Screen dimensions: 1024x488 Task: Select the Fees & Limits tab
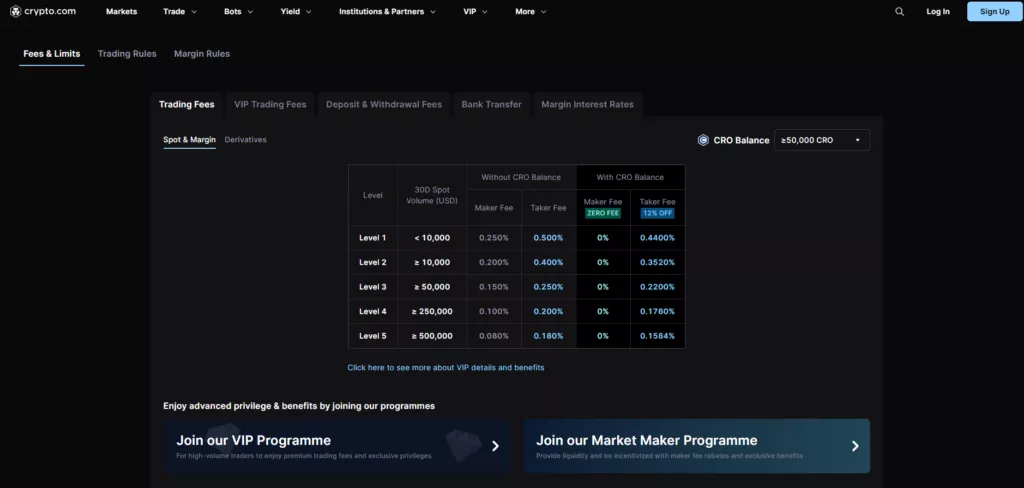(52, 54)
